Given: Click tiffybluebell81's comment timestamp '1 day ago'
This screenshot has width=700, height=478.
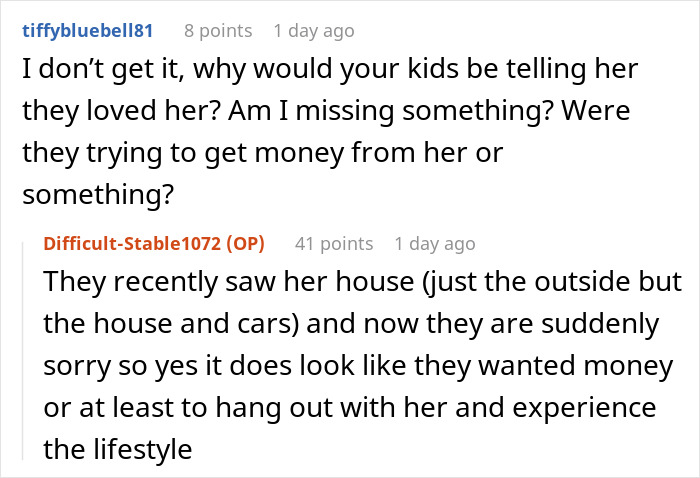Looking at the screenshot, I should (x=313, y=31).
